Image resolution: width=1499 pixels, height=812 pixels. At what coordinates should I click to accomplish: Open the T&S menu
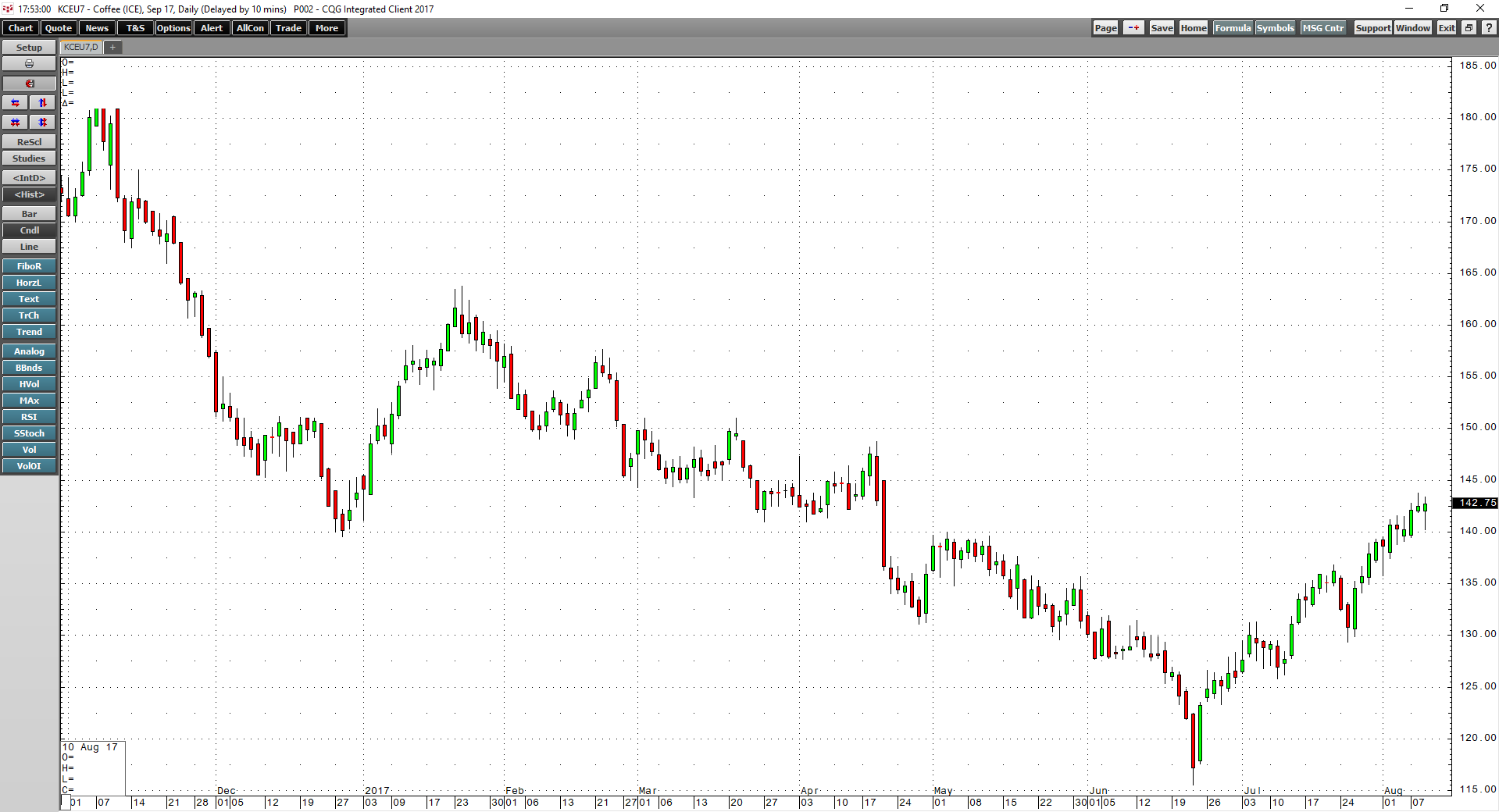coord(135,28)
